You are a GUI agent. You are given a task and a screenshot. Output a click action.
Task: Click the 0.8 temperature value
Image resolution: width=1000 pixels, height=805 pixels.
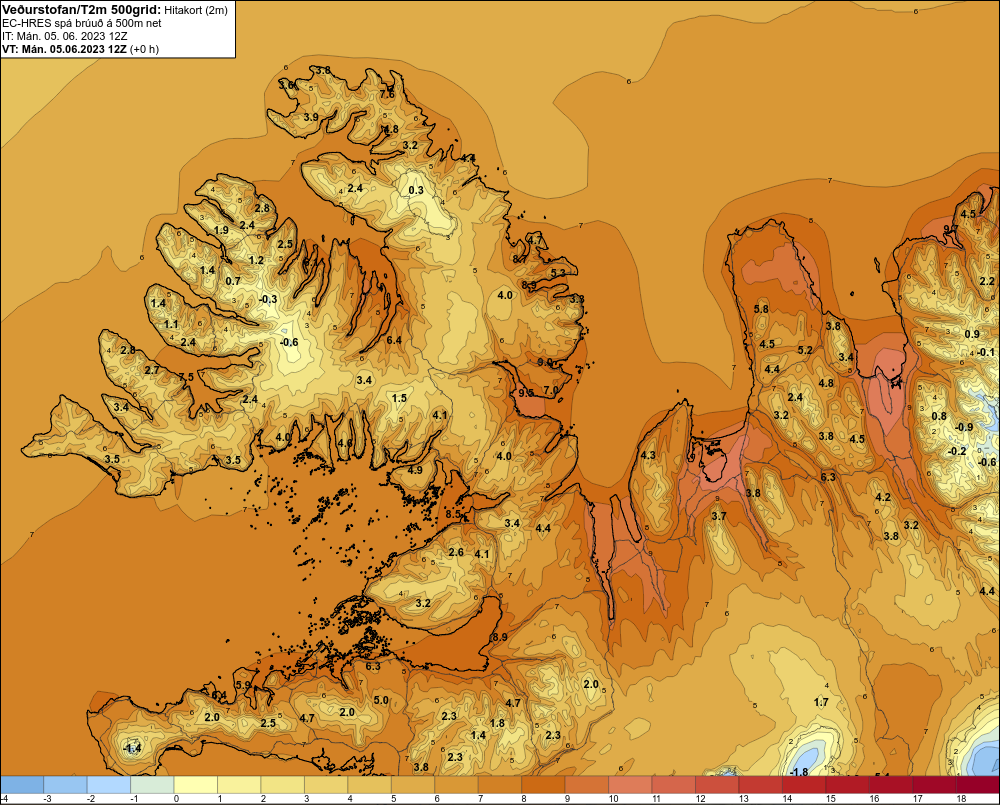coord(939,416)
